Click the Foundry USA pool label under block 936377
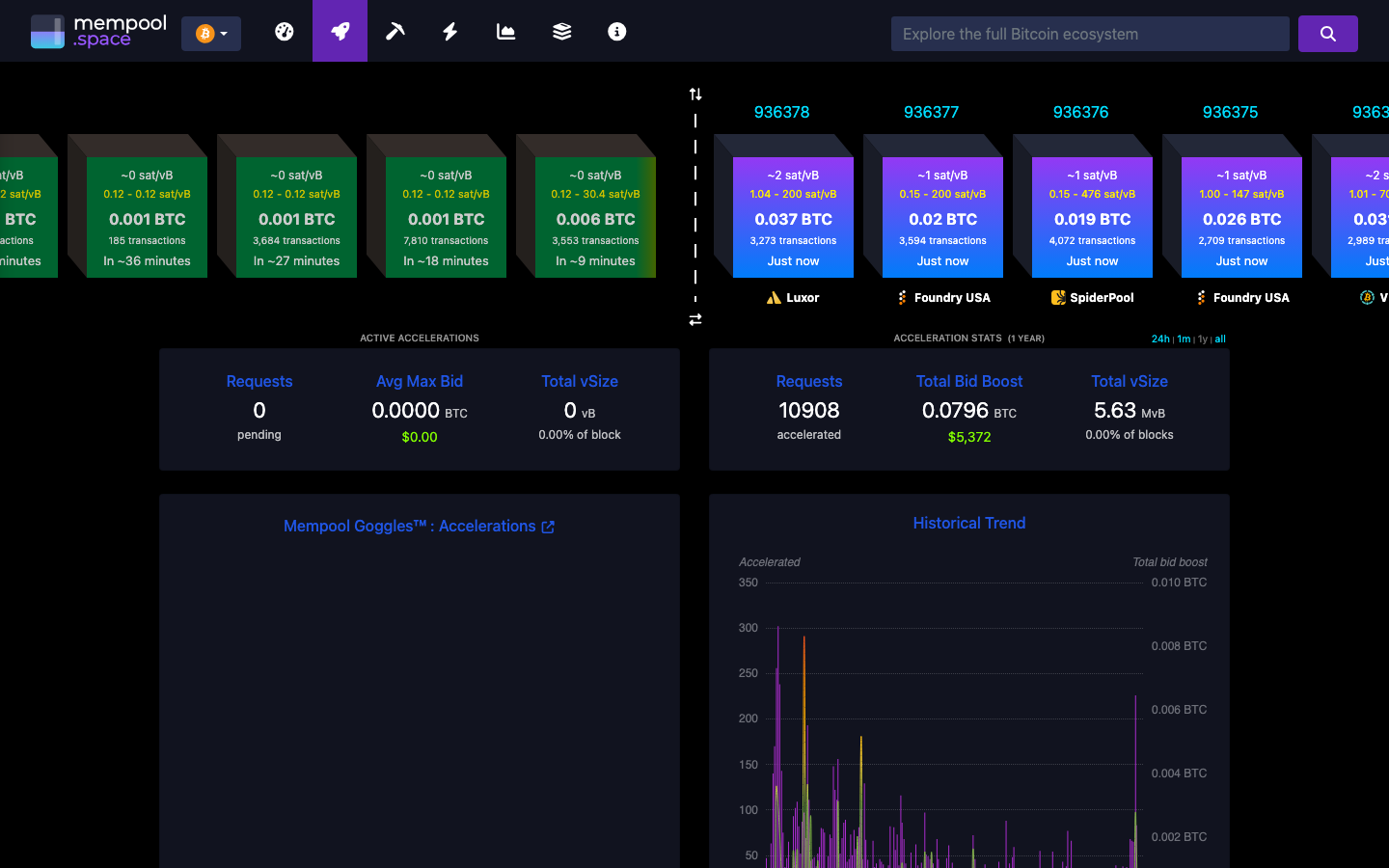This screenshot has height=868, width=1389. click(x=942, y=297)
